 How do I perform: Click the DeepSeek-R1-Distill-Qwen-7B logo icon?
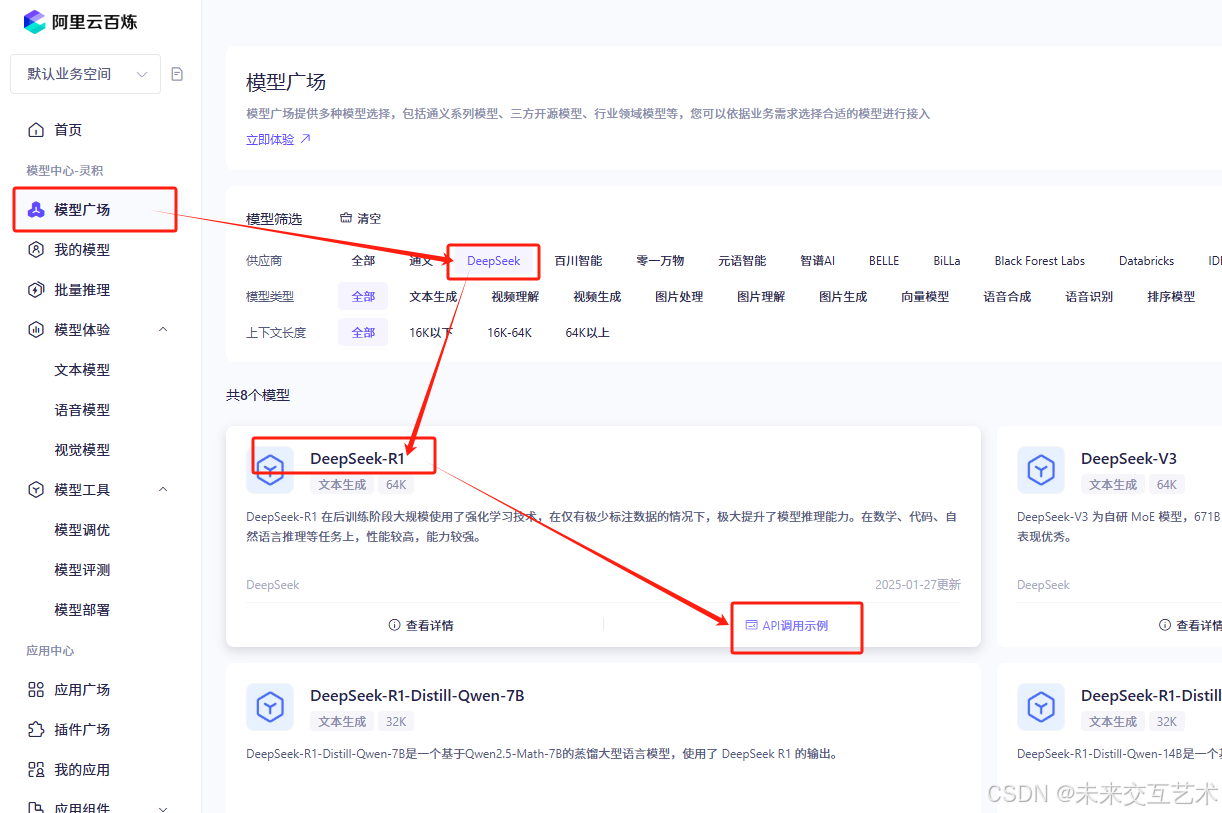point(270,707)
